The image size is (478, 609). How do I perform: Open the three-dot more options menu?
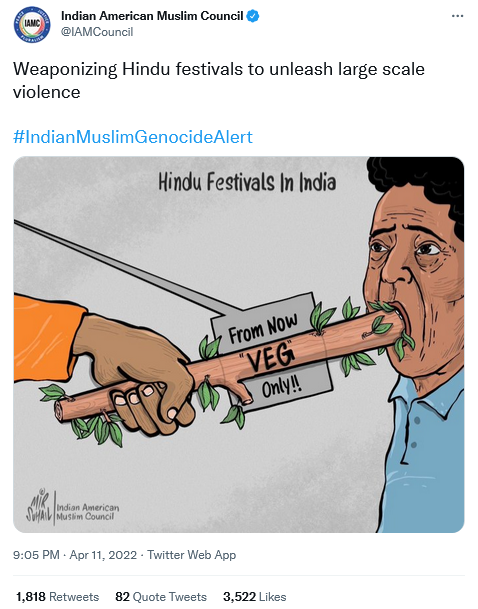point(457,16)
